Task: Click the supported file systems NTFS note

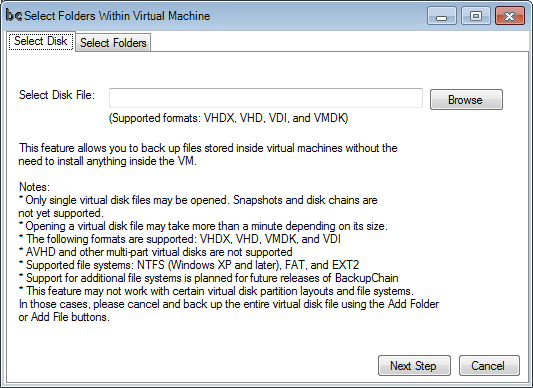Action: click(189, 265)
